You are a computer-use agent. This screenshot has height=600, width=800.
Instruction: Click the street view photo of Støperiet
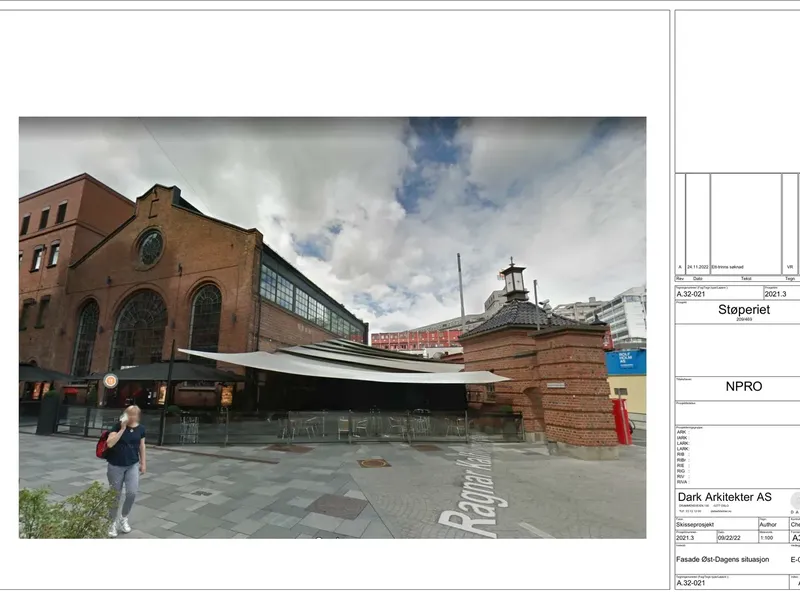click(332, 328)
